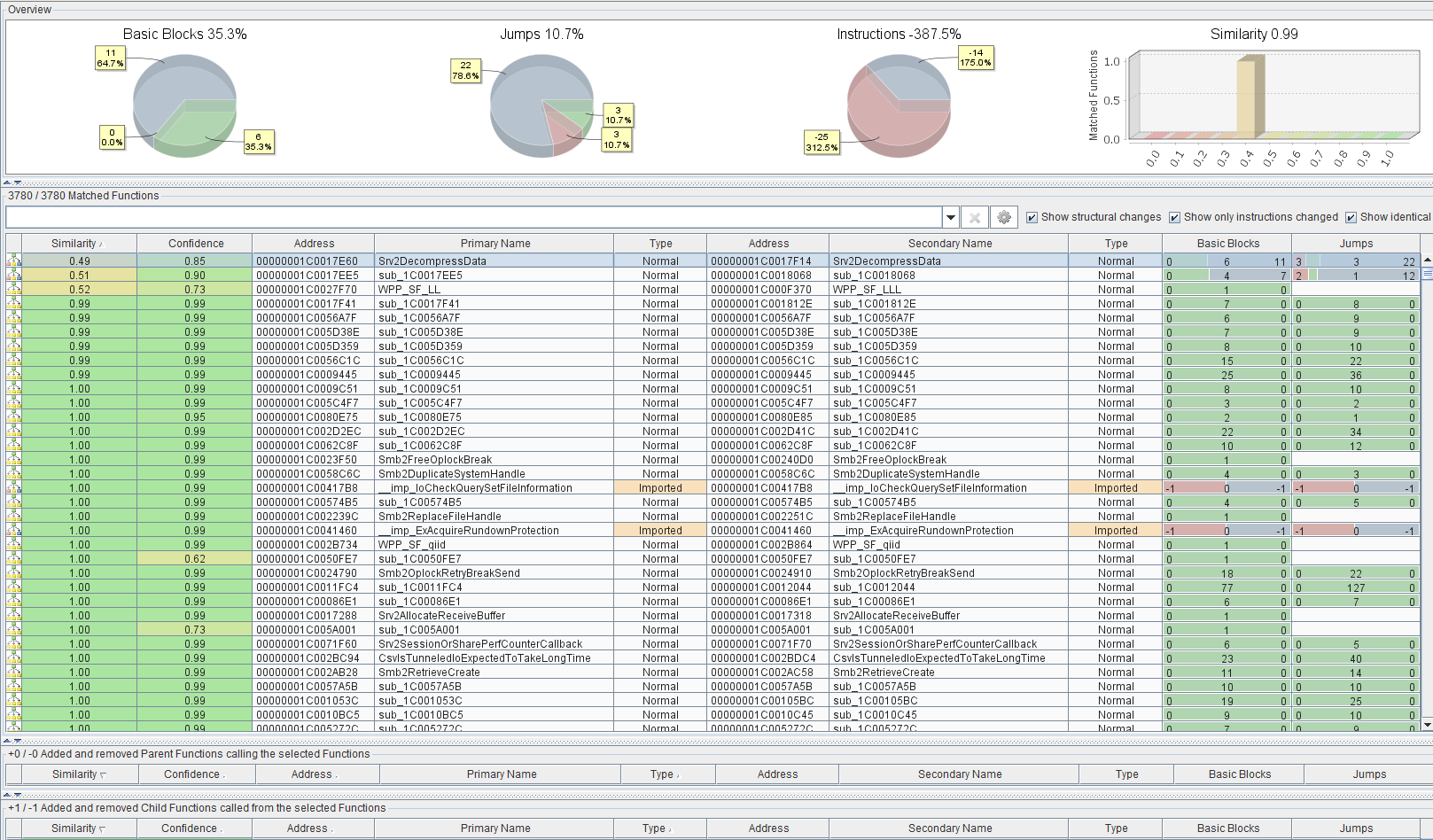Sort Matched Functions by Basic Blocks column
Screen dimensions: 1433x840
point(1227,244)
